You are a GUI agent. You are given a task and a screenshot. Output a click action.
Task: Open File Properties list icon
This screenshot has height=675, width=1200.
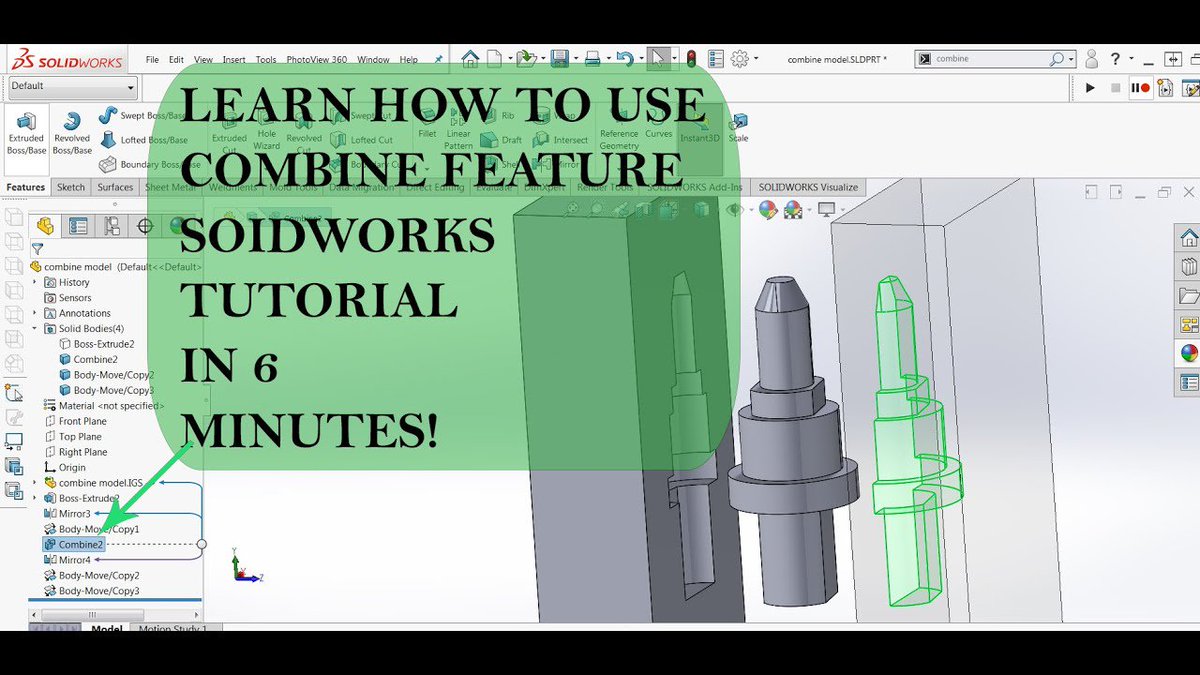coord(716,59)
